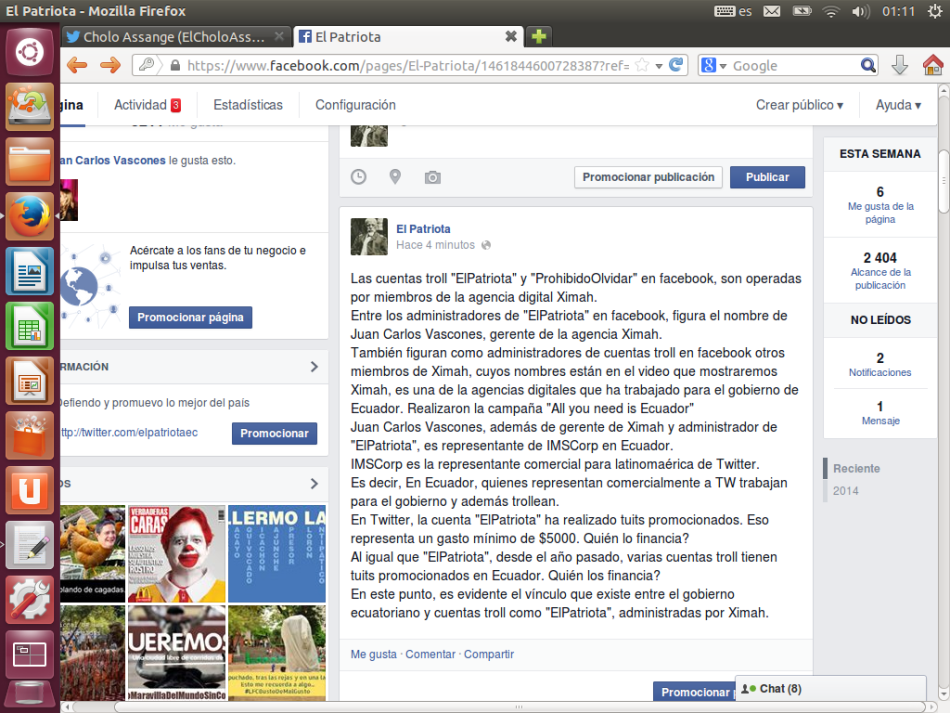Open the Ayuda dropdown menu
This screenshot has height=713, width=950.
(898, 105)
